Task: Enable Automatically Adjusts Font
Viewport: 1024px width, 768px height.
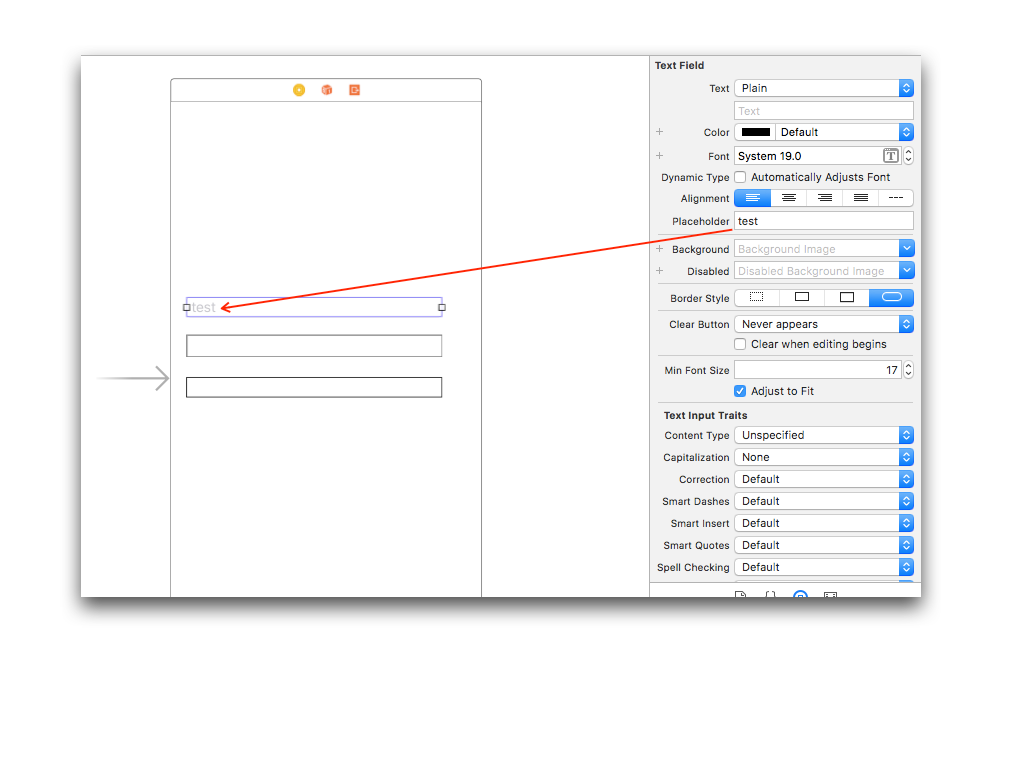Action: click(739, 177)
